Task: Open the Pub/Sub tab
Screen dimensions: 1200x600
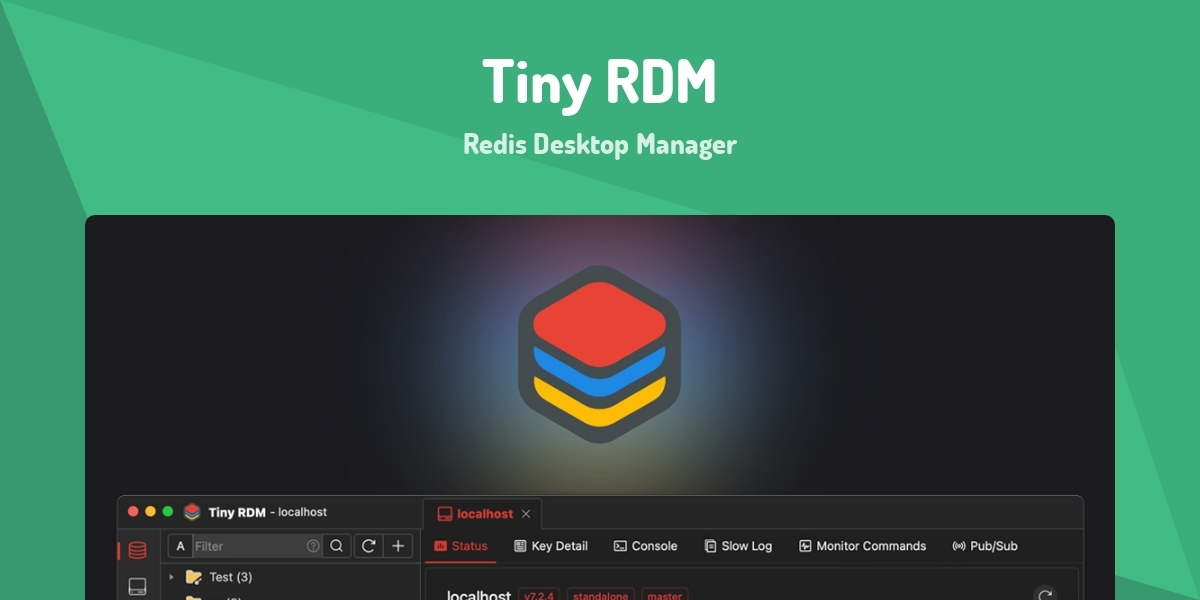Action: [x=985, y=546]
